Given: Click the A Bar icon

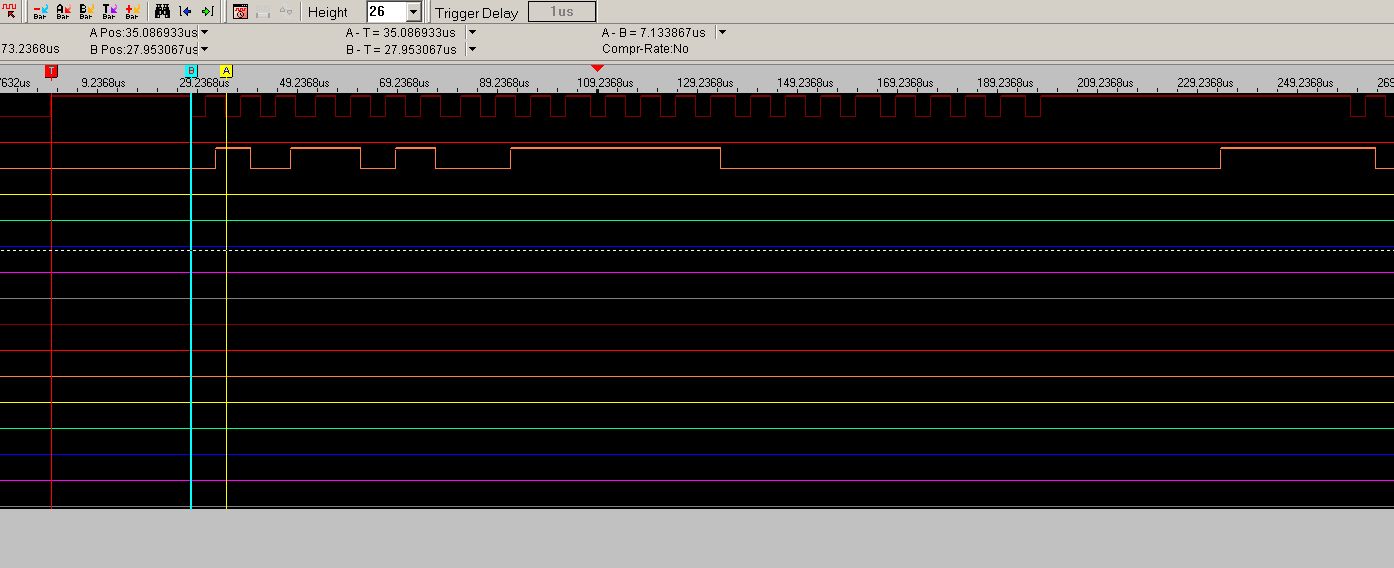Looking at the screenshot, I should point(63,12).
